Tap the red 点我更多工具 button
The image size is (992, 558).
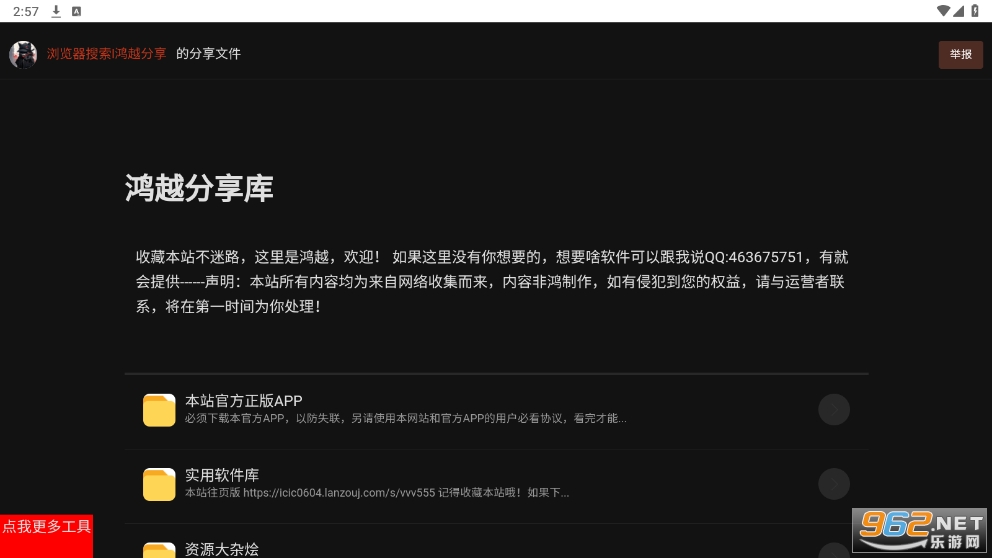(46, 536)
